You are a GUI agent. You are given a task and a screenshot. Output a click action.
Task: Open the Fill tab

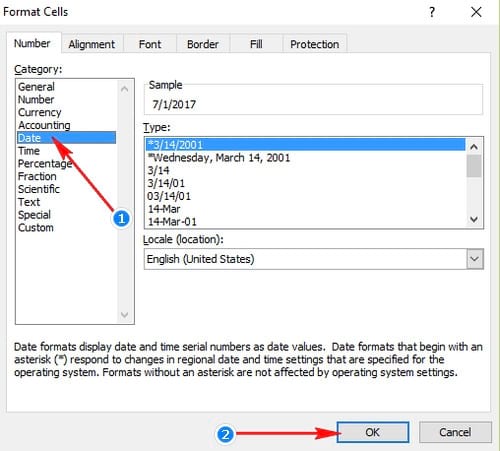(256, 44)
